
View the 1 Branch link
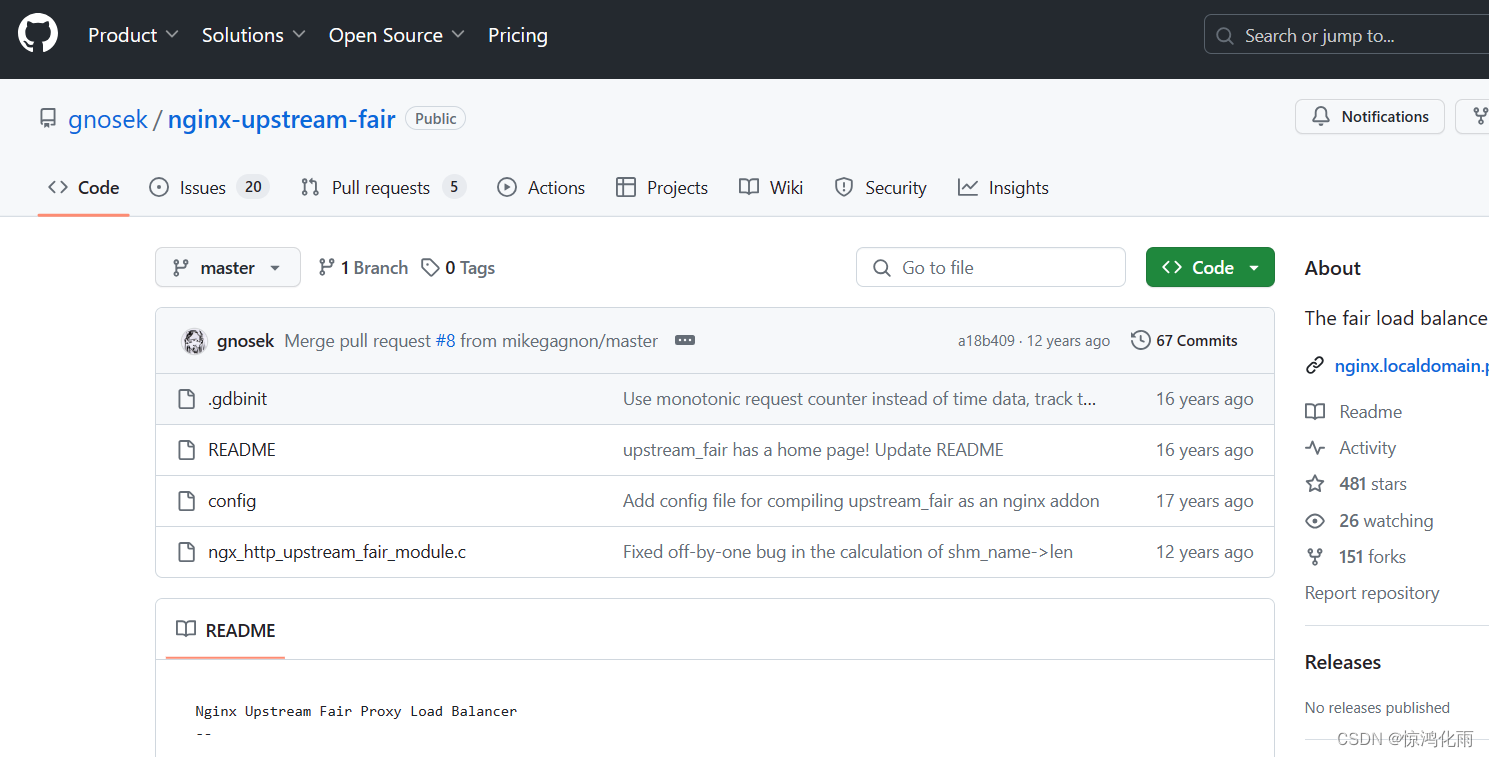(363, 268)
